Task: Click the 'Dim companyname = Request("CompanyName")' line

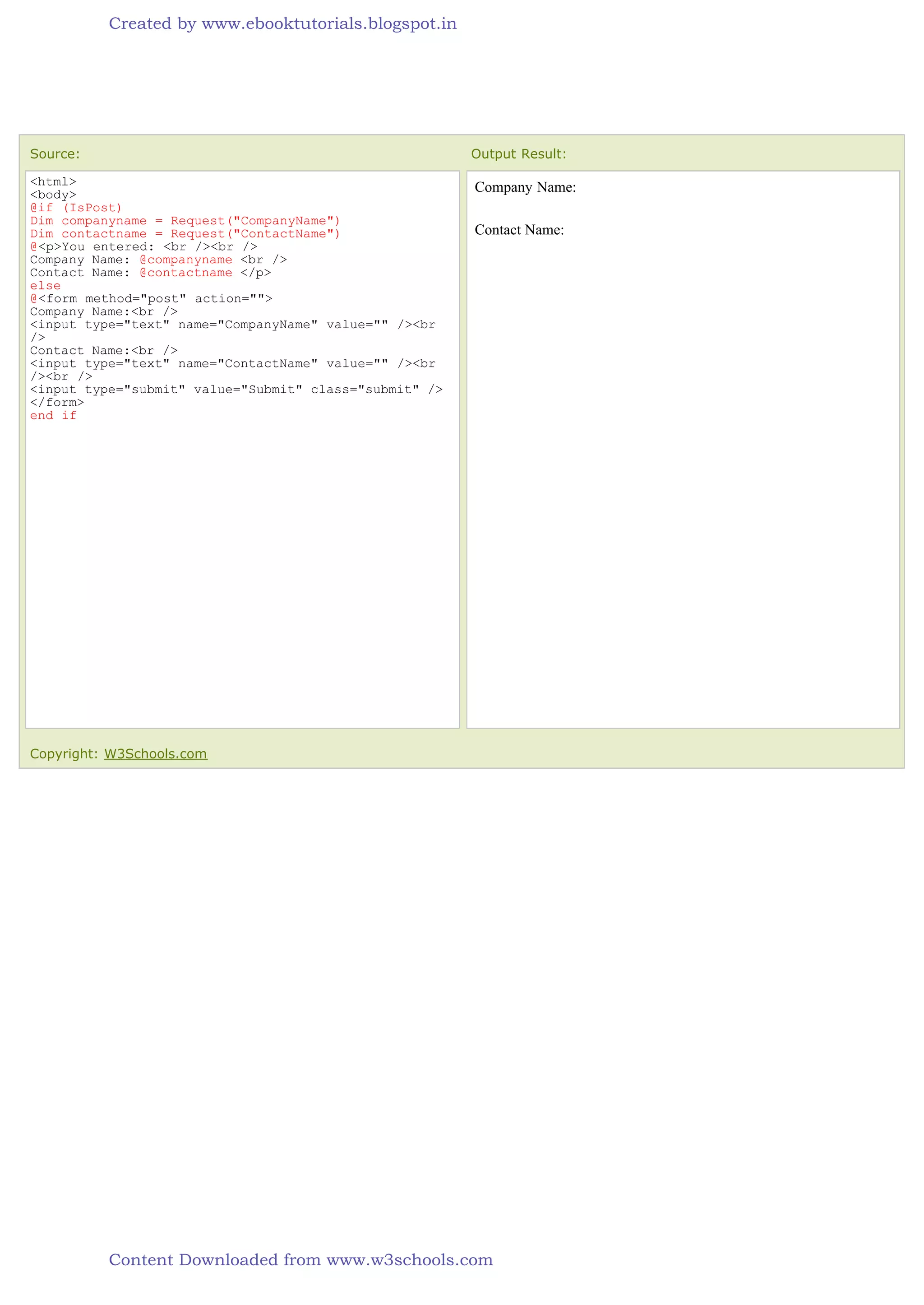Action: (x=185, y=221)
